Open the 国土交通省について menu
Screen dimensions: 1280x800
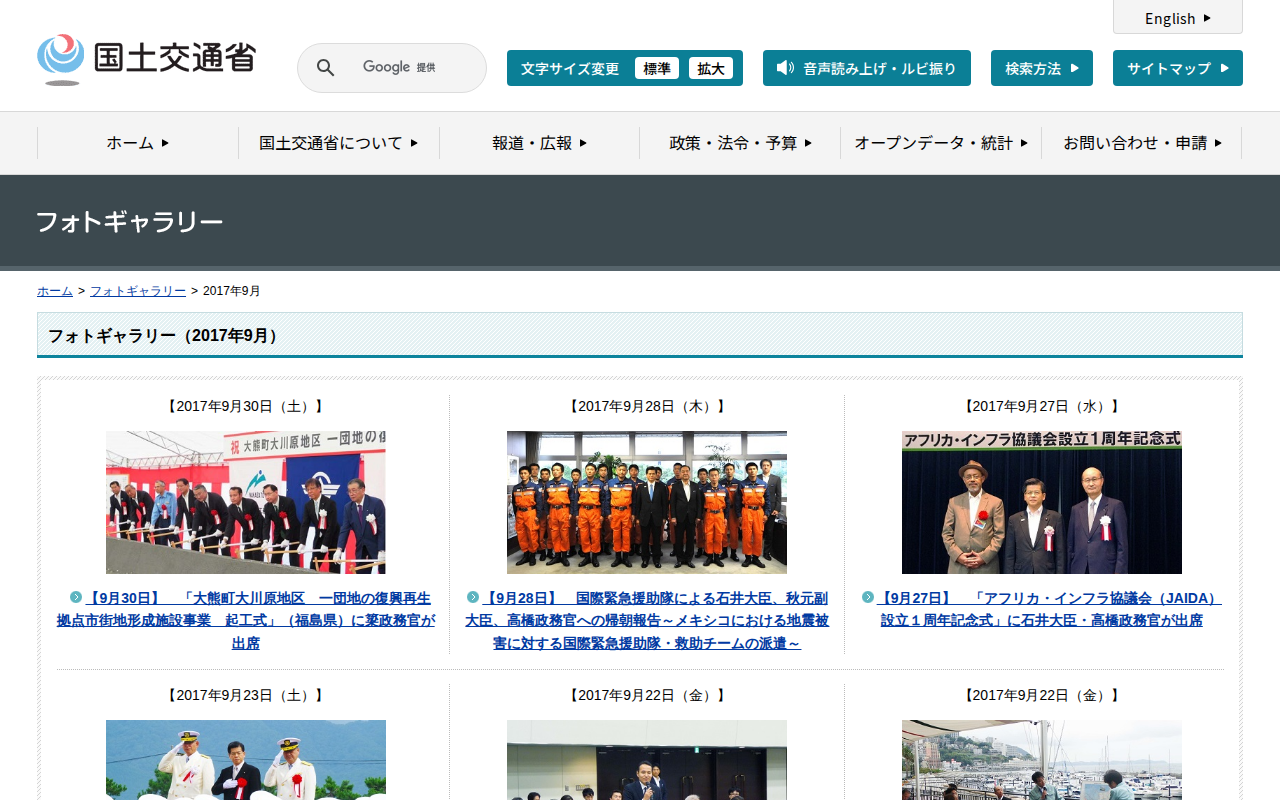coord(339,143)
